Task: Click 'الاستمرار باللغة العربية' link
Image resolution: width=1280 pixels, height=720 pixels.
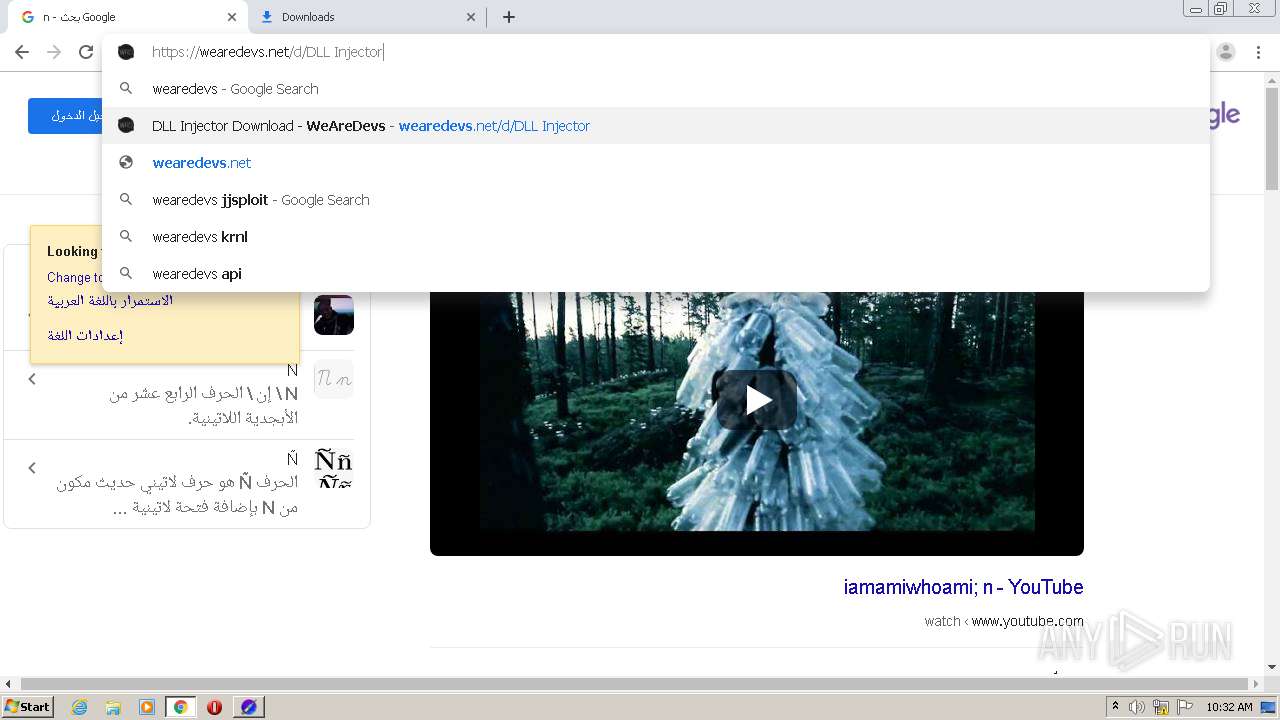Action: [110, 300]
